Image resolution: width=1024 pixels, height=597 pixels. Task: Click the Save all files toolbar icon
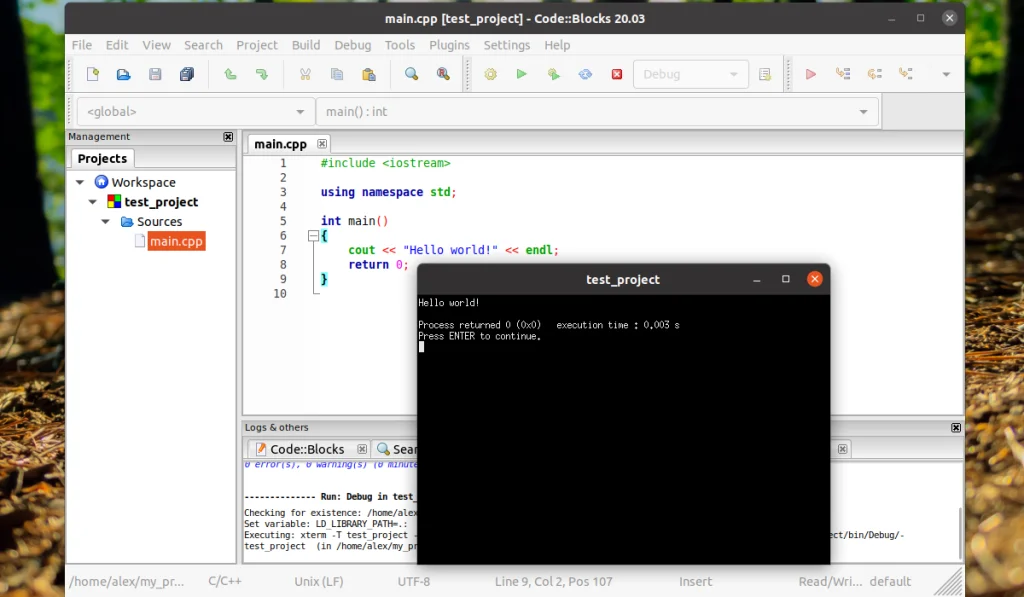187,73
